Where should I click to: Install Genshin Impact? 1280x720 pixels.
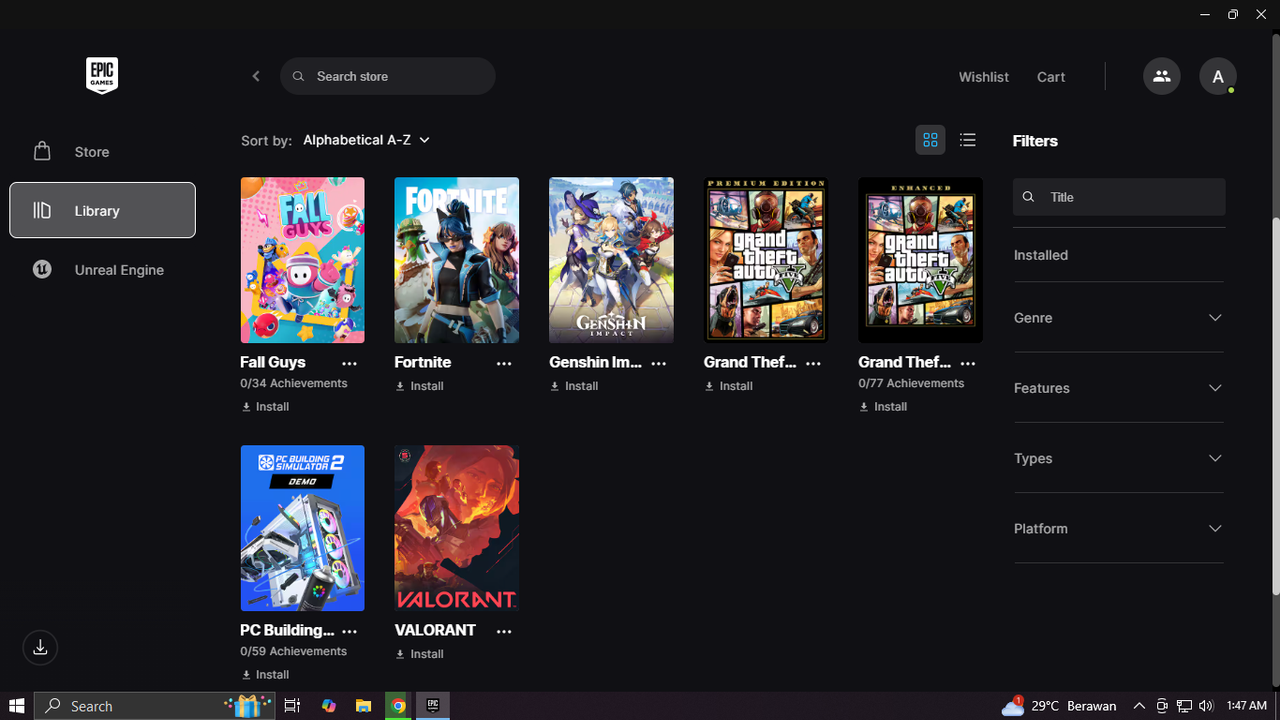pyautogui.click(x=575, y=386)
